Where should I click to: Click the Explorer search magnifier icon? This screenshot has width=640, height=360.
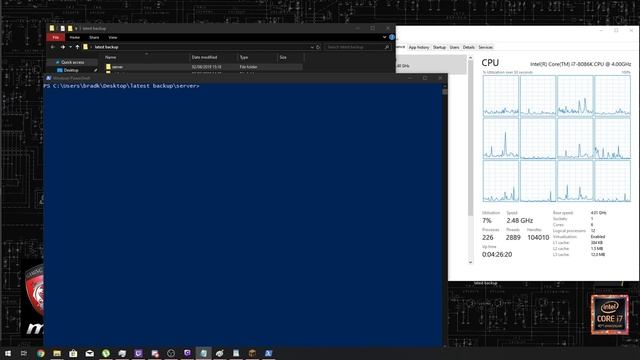tap(387, 47)
